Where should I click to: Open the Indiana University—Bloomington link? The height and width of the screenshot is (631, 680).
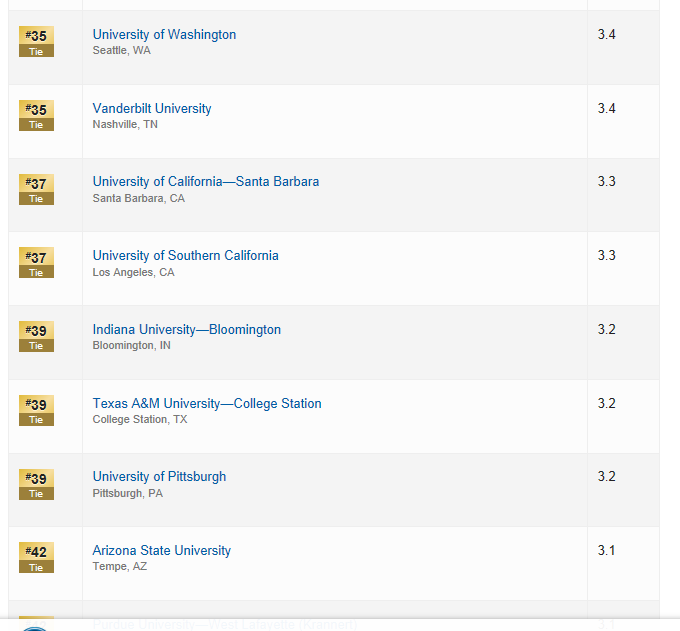187,330
